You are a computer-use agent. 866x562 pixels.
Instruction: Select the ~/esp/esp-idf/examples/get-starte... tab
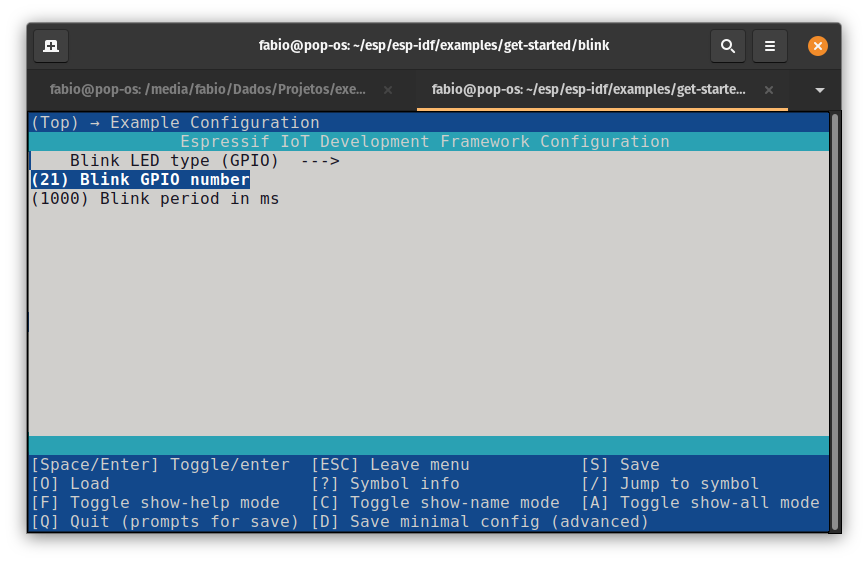pos(588,89)
